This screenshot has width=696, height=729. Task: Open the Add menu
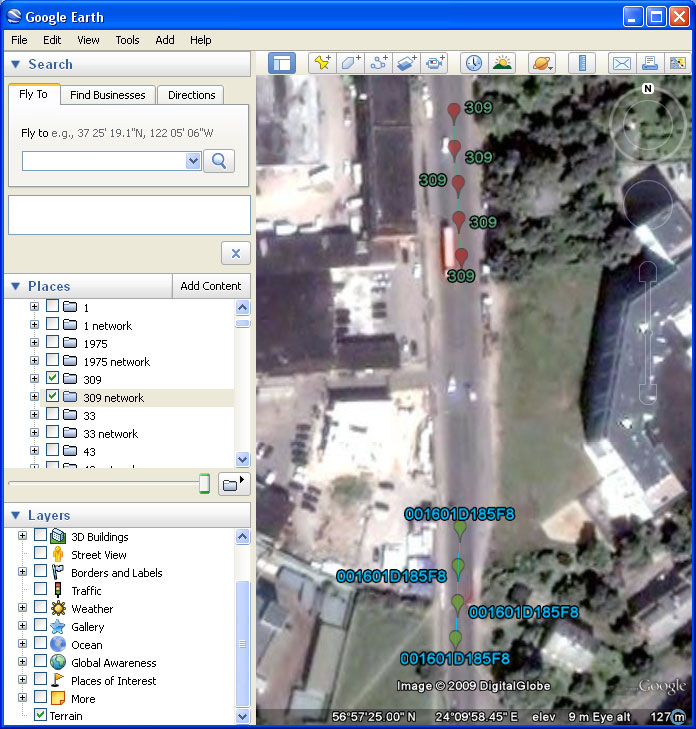tap(165, 40)
